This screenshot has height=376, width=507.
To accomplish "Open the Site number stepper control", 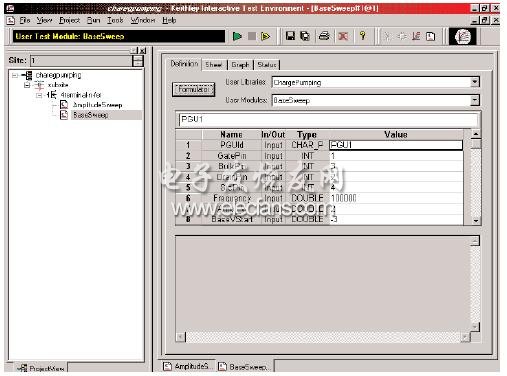I will pos(138,61).
